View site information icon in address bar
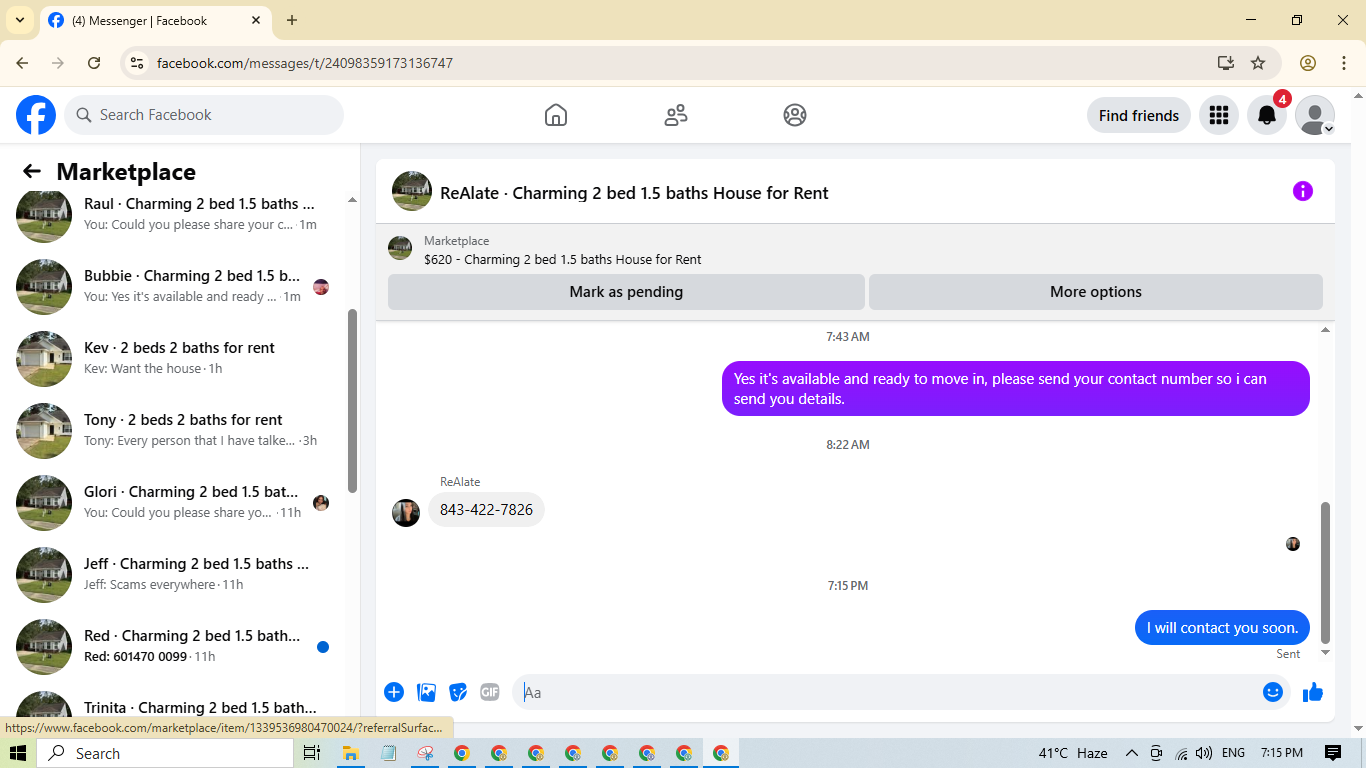1366x768 pixels. (x=138, y=63)
